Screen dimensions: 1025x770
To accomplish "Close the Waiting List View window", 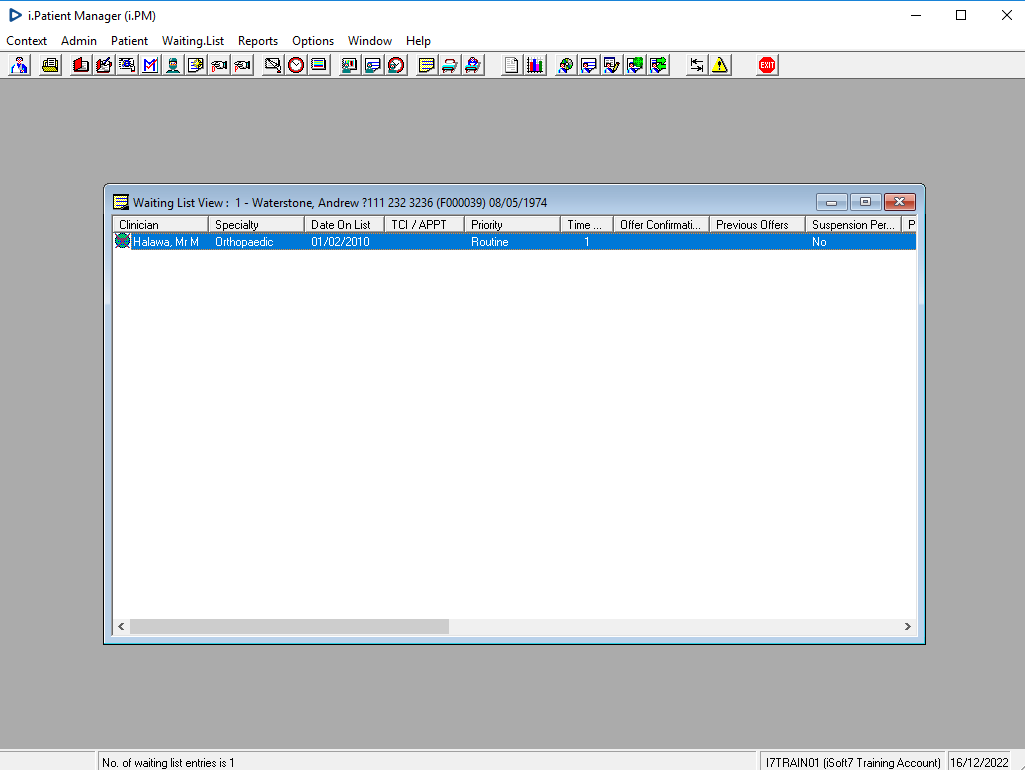I will 899,202.
